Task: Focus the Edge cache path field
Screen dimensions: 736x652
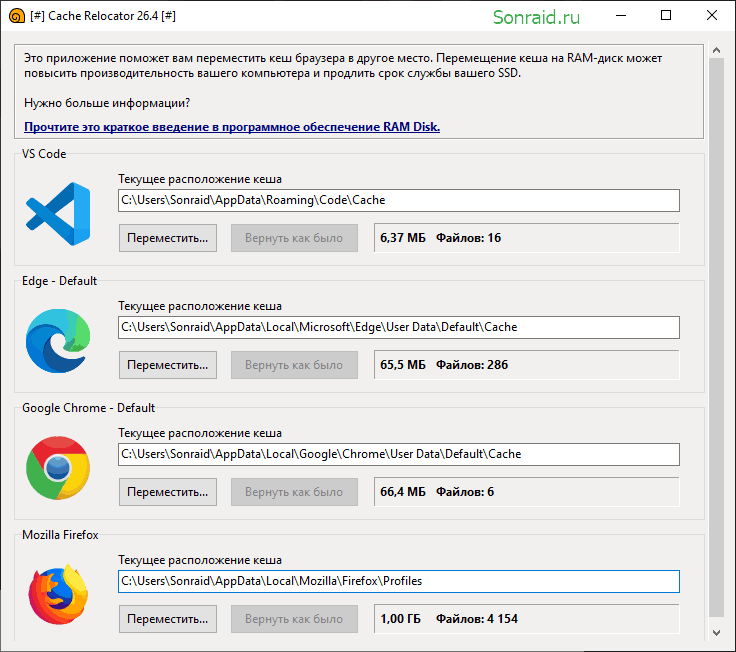Action: pos(399,327)
